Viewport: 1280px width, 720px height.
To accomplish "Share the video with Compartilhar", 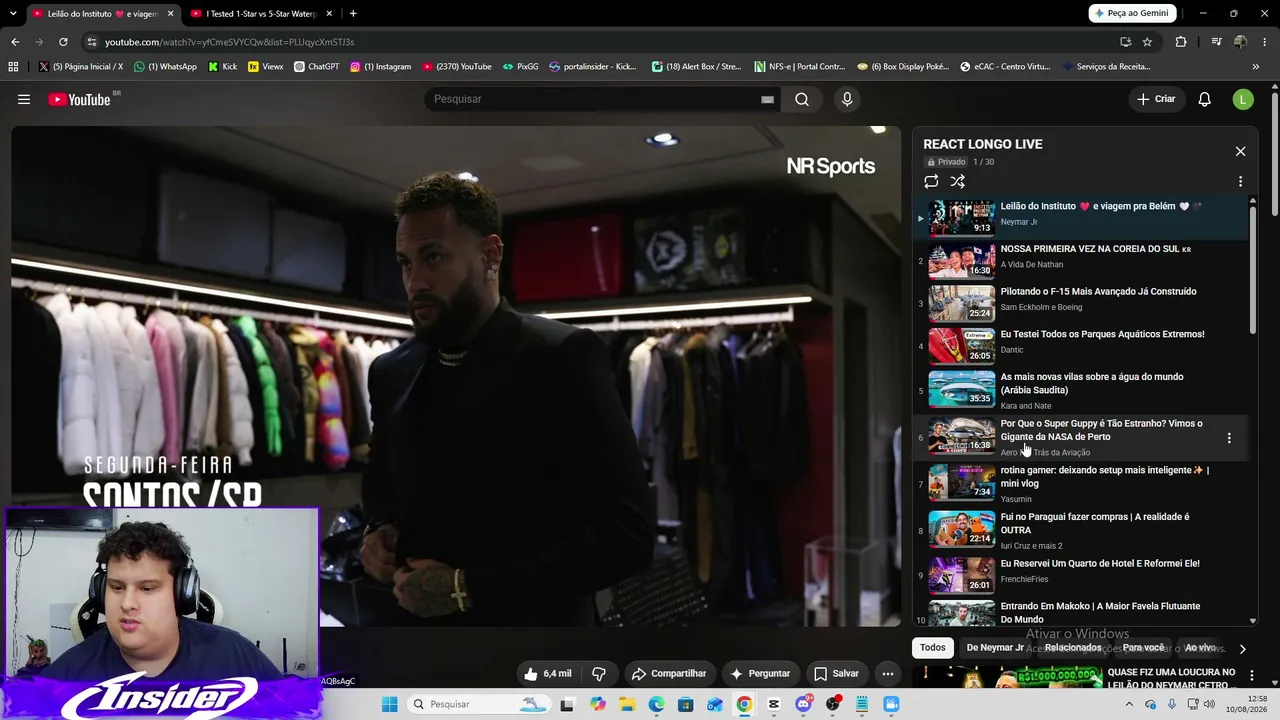I will pyautogui.click(x=669, y=673).
